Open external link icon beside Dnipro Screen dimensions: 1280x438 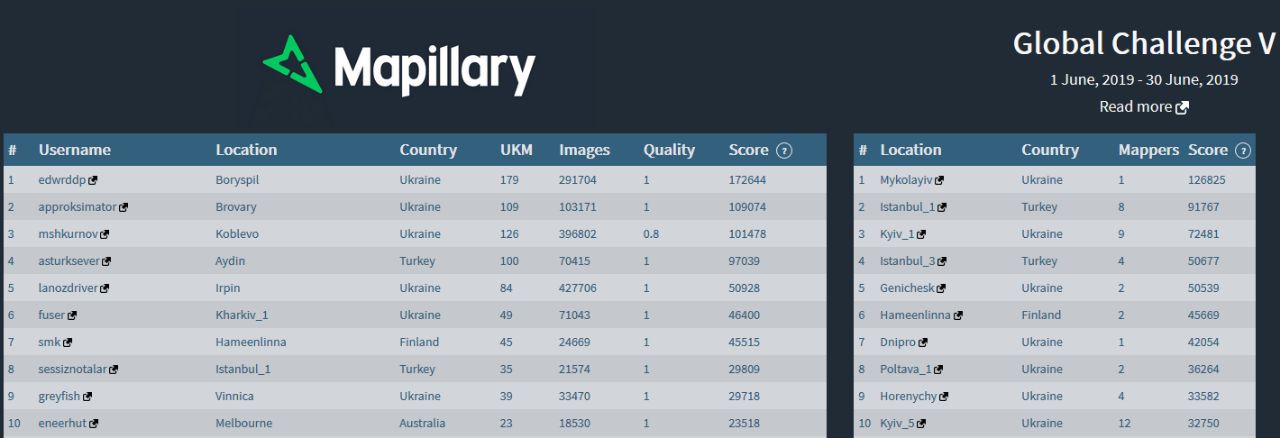[x=923, y=342]
